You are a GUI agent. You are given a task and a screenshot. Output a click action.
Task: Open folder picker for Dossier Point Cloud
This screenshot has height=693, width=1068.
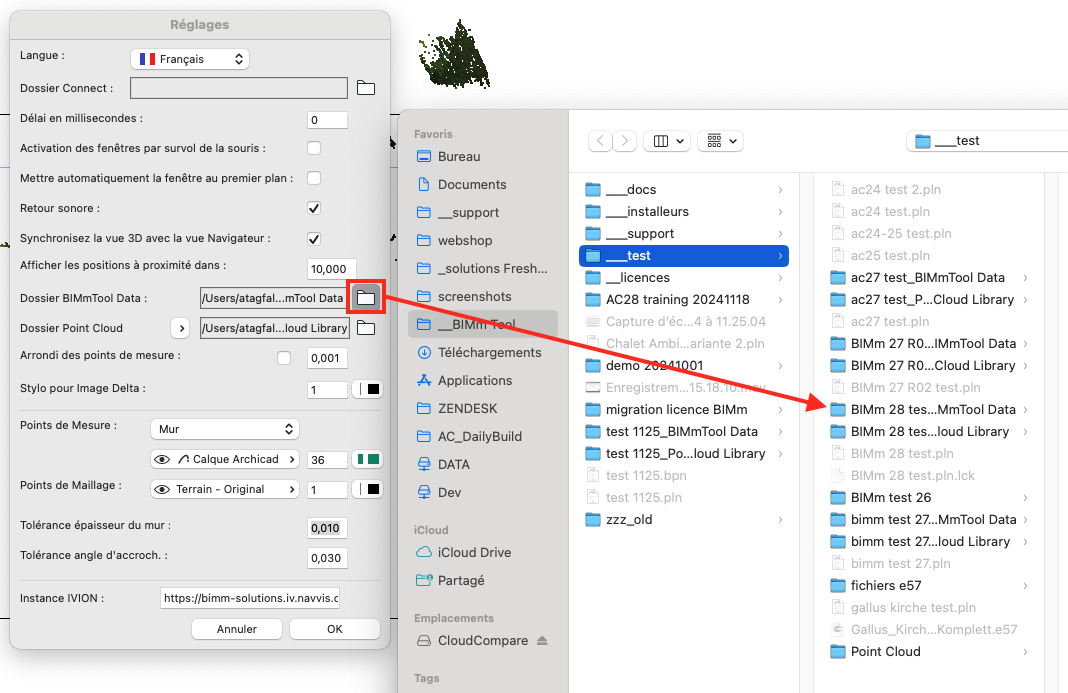[366, 328]
